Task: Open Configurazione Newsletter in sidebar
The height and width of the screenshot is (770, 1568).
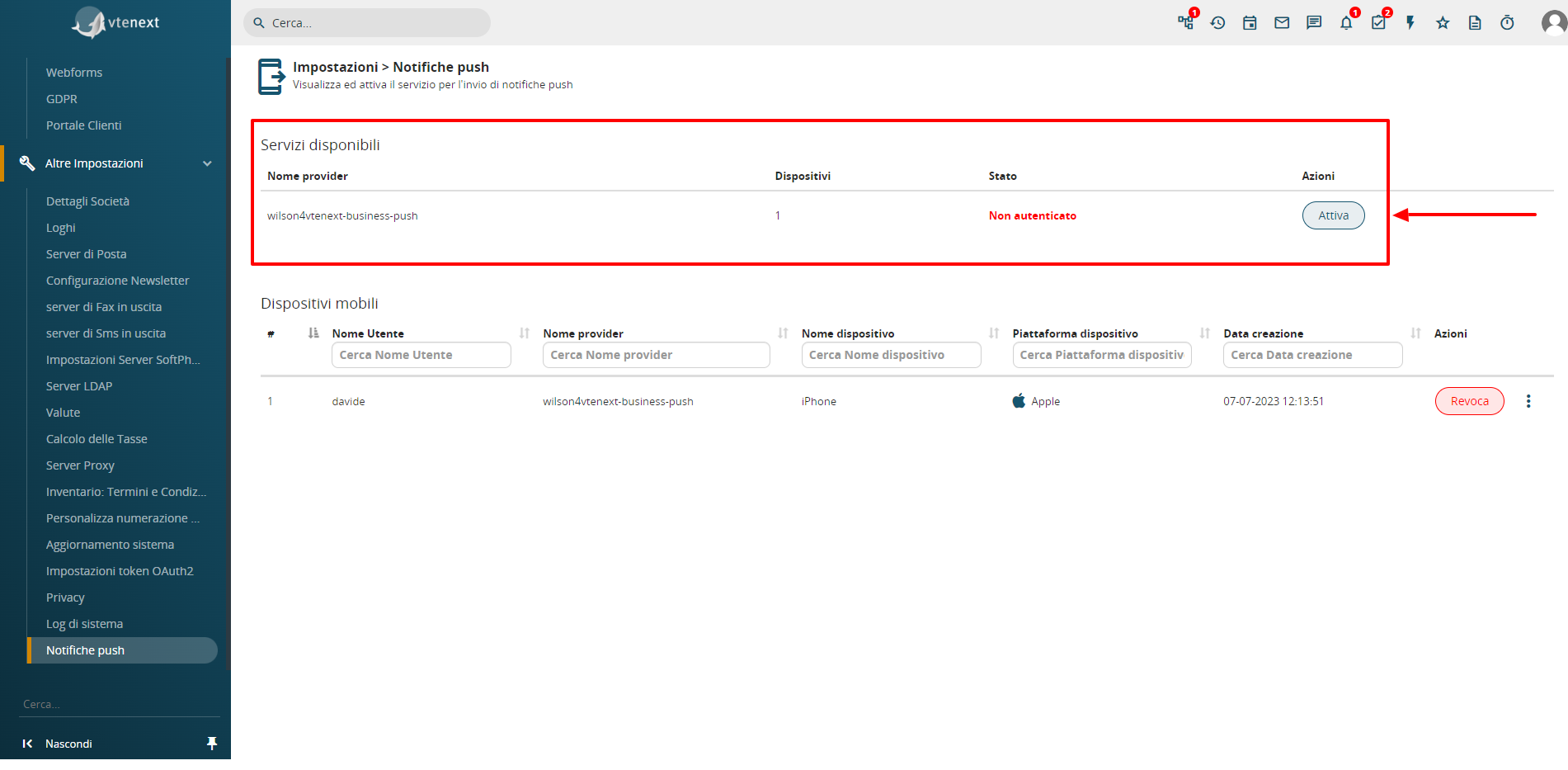Action: (118, 281)
